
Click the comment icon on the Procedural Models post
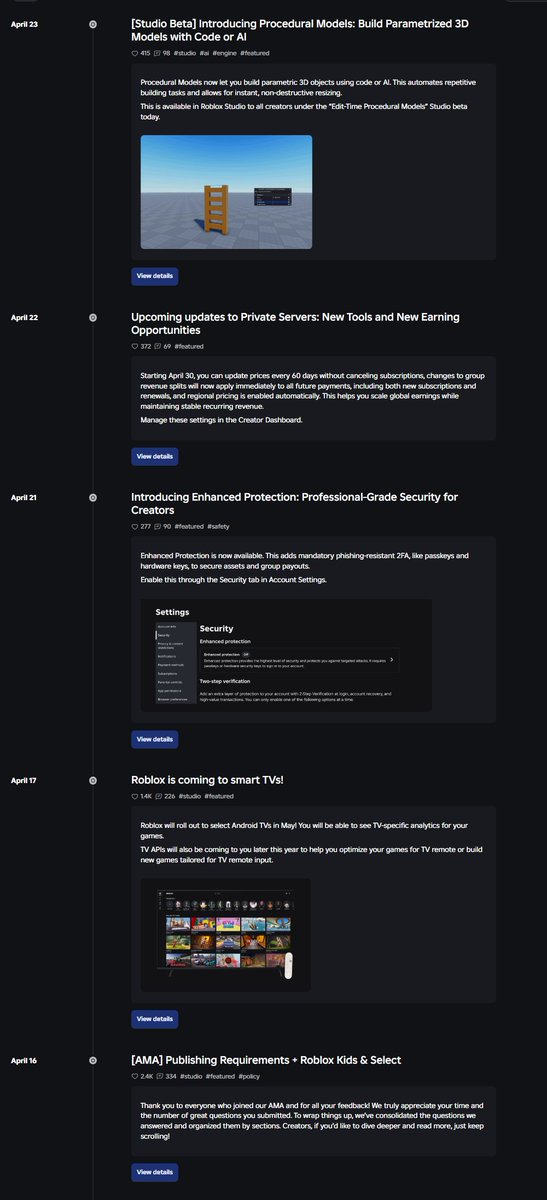click(x=157, y=53)
